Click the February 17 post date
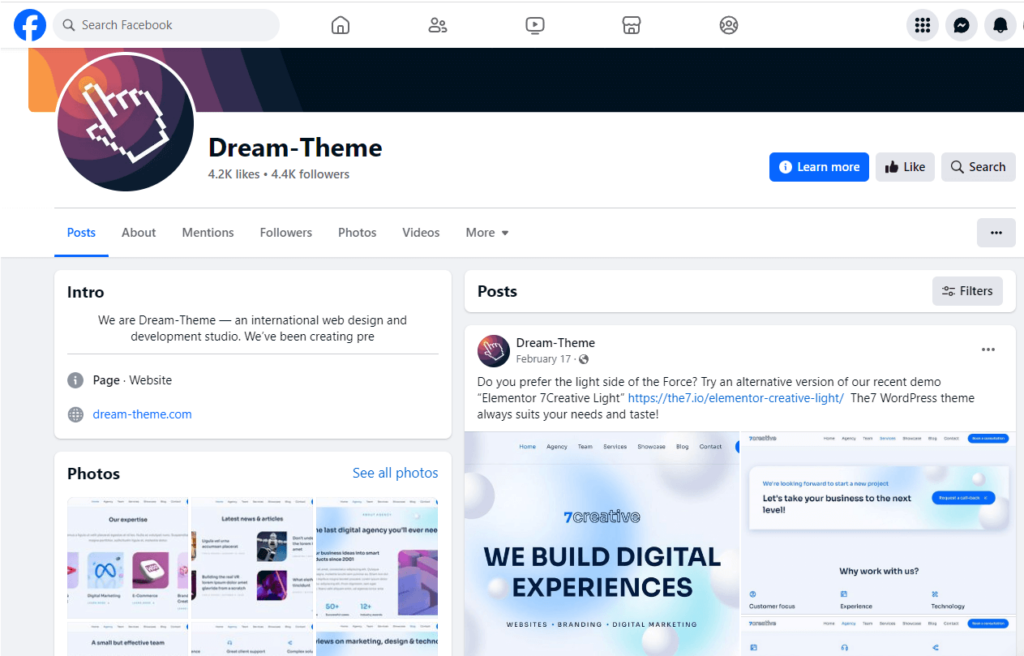Image resolution: width=1024 pixels, height=656 pixels. pyautogui.click(x=543, y=359)
